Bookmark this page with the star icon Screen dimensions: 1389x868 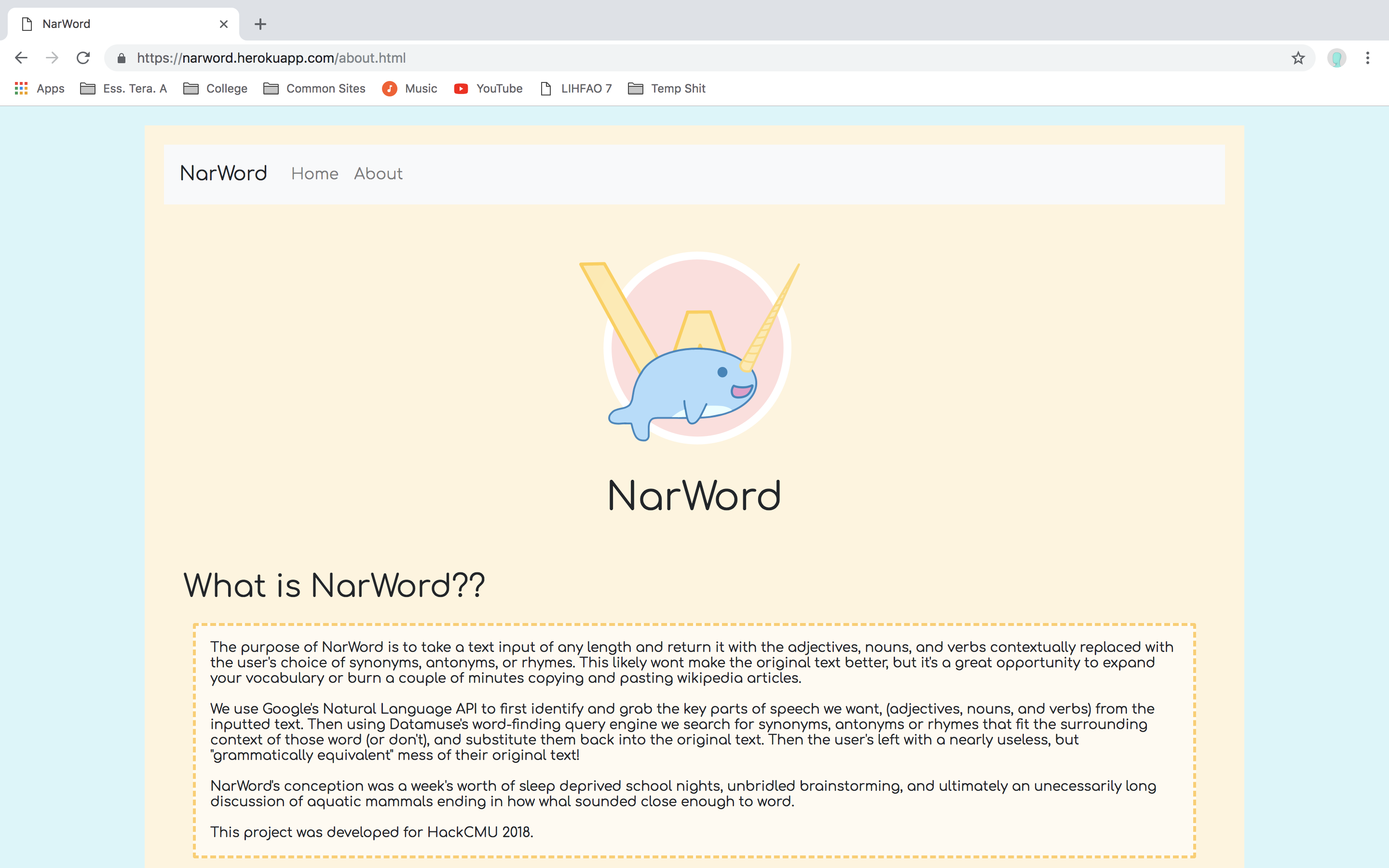pos(1298,58)
